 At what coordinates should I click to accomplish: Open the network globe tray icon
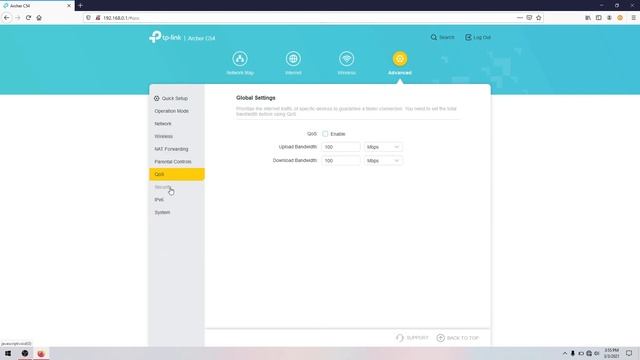click(589, 353)
